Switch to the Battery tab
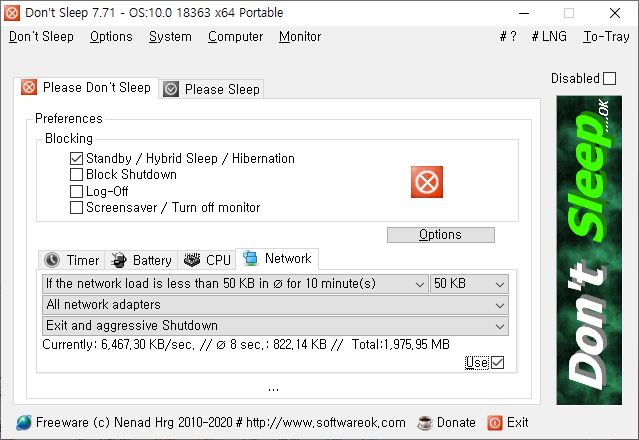639x440 pixels. pyautogui.click(x=141, y=260)
